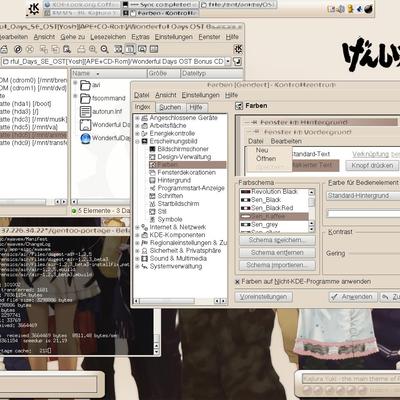The image size is (400, 400).
Task: Click the Go icon beside location bar
Action: coord(237,61)
